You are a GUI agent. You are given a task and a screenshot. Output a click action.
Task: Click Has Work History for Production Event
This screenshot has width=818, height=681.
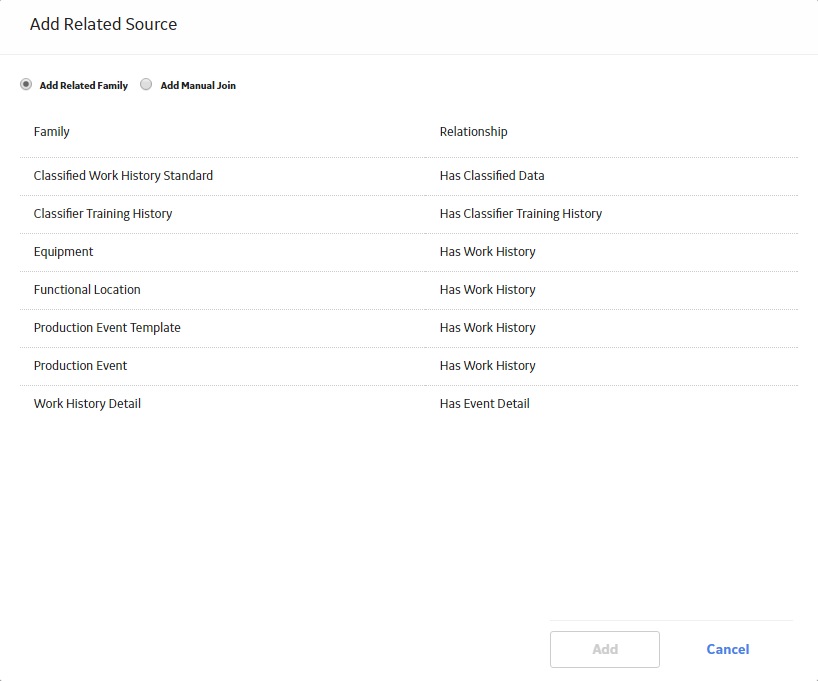(487, 366)
